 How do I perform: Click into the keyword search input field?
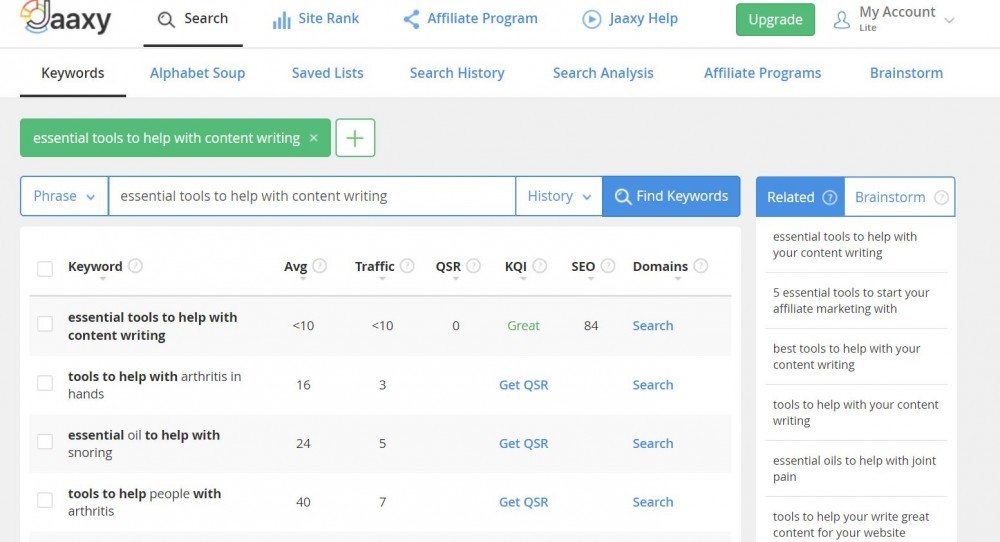[x=312, y=196]
